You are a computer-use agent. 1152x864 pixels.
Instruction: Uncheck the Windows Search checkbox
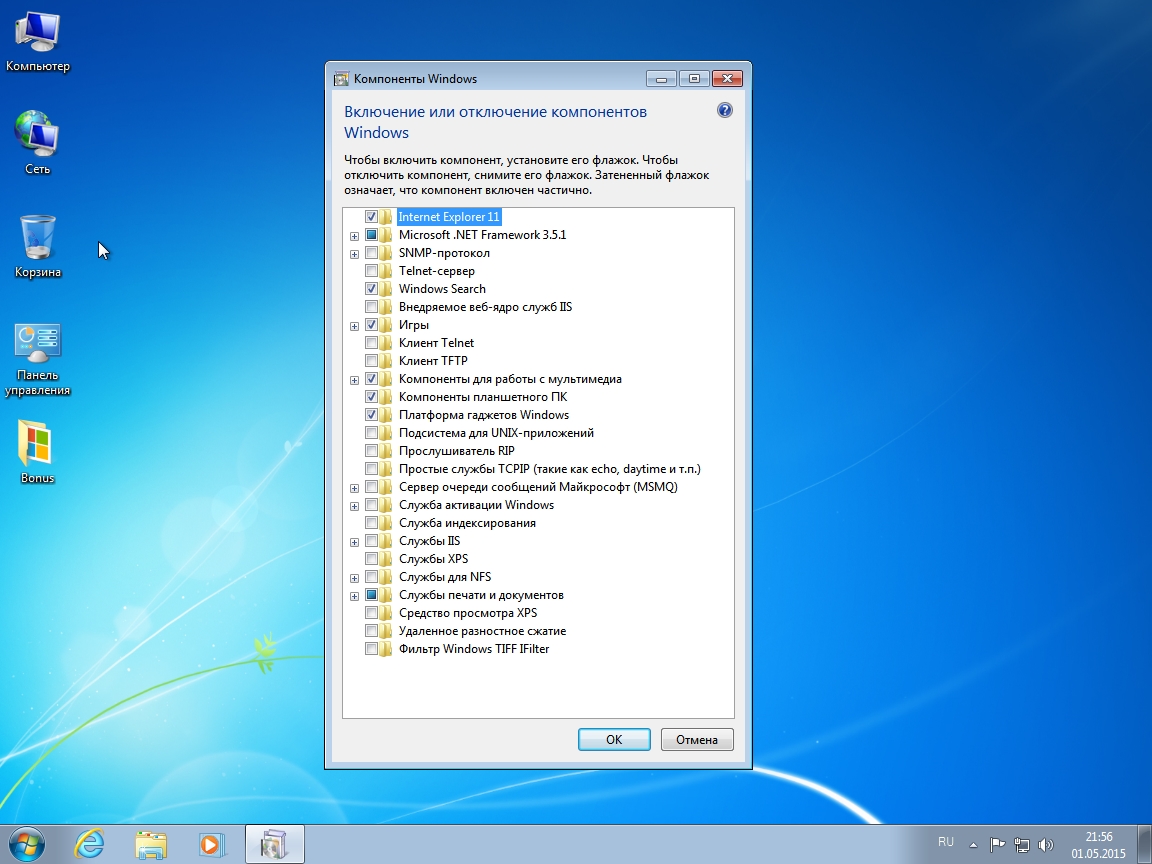point(372,289)
